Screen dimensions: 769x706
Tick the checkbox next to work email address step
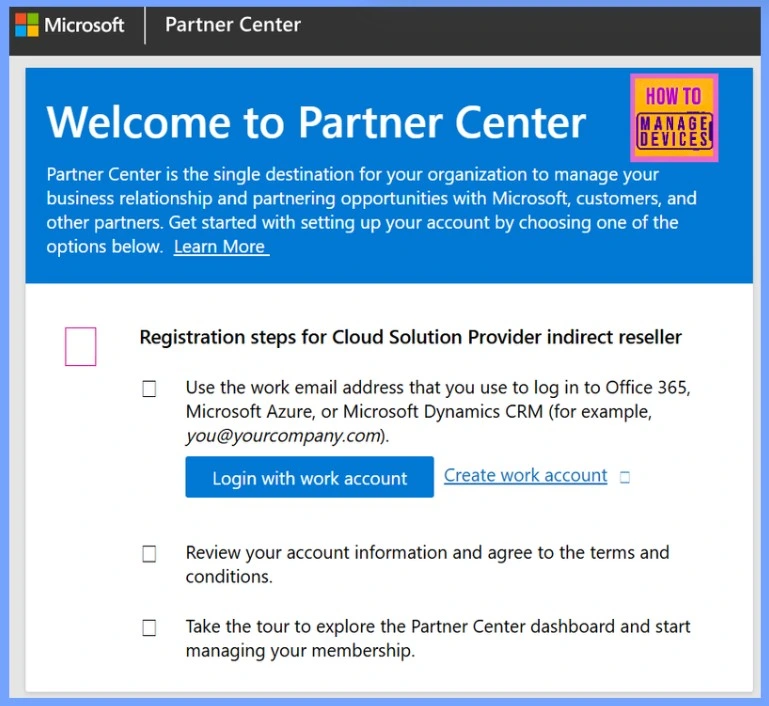point(149,389)
